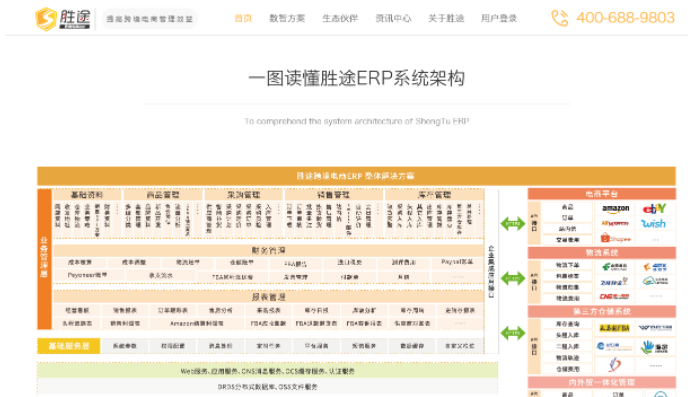Click the 第三方仓储系统 panel header

602,311
